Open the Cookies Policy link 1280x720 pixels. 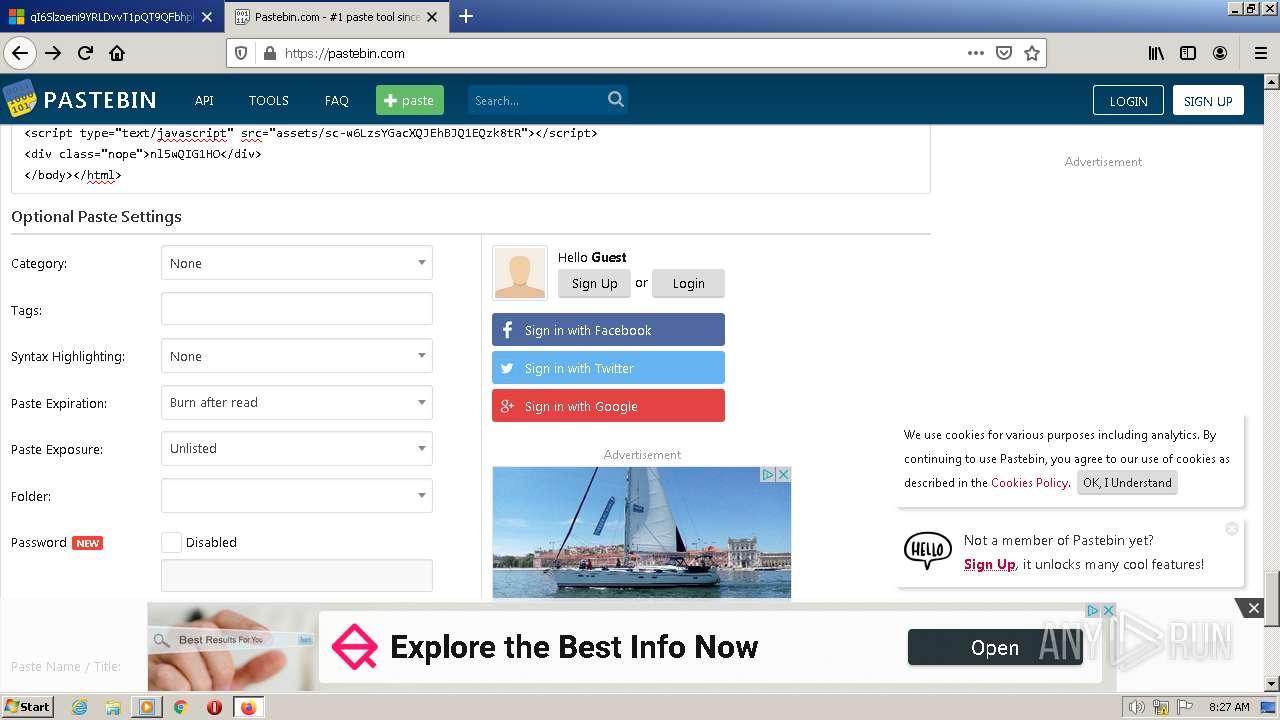pyautogui.click(x=1029, y=482)
